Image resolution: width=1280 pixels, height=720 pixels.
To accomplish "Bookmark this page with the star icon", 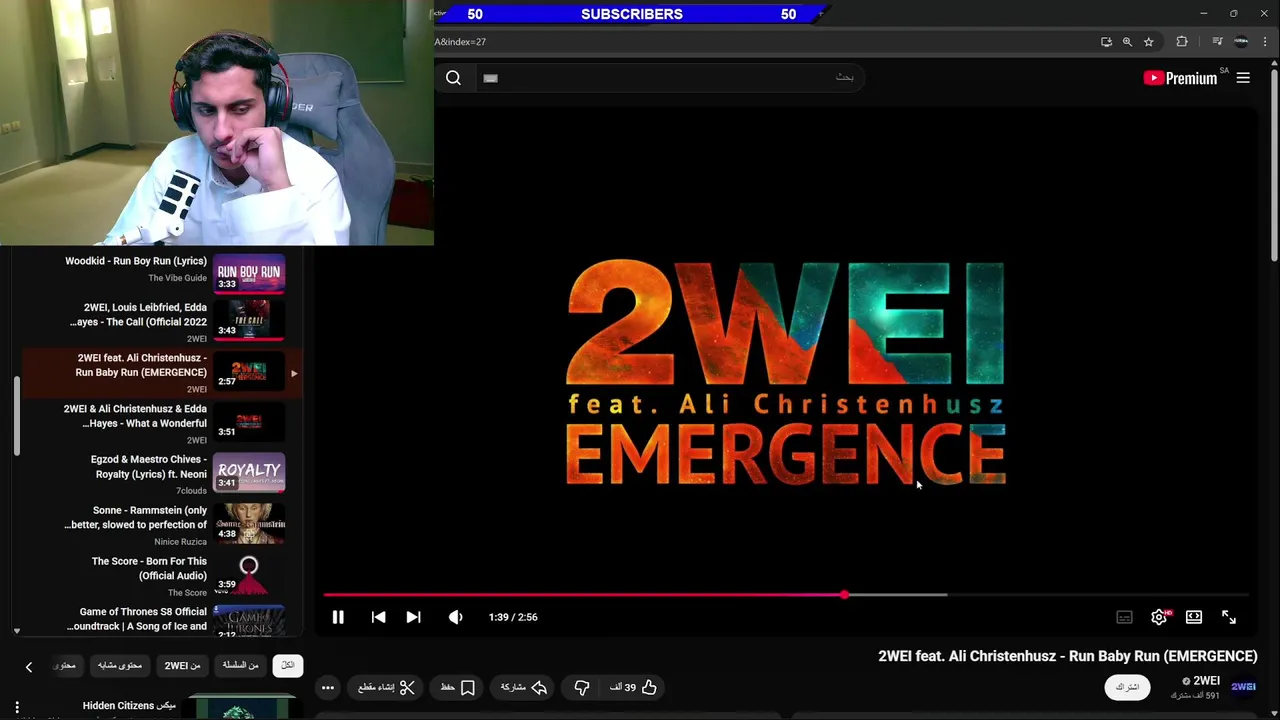I will tap(1149, 42).
